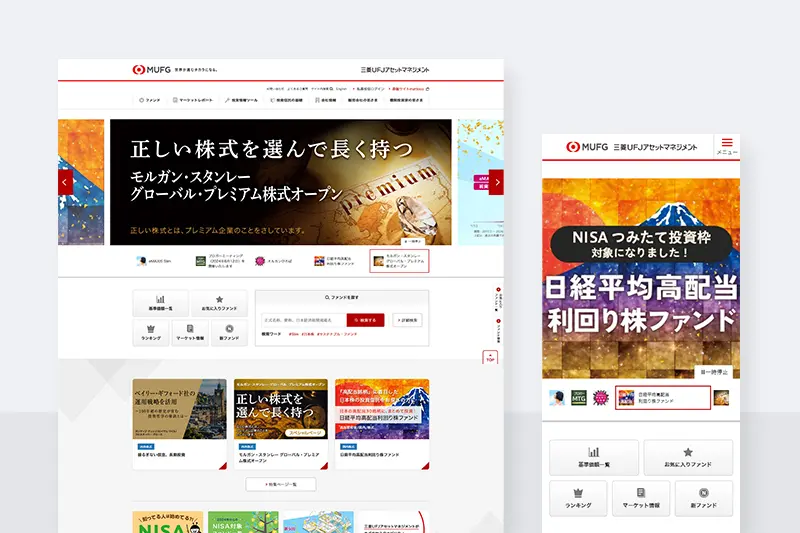
Task: Open the ベイリー・ギフォード feature card
Action: 180,424
